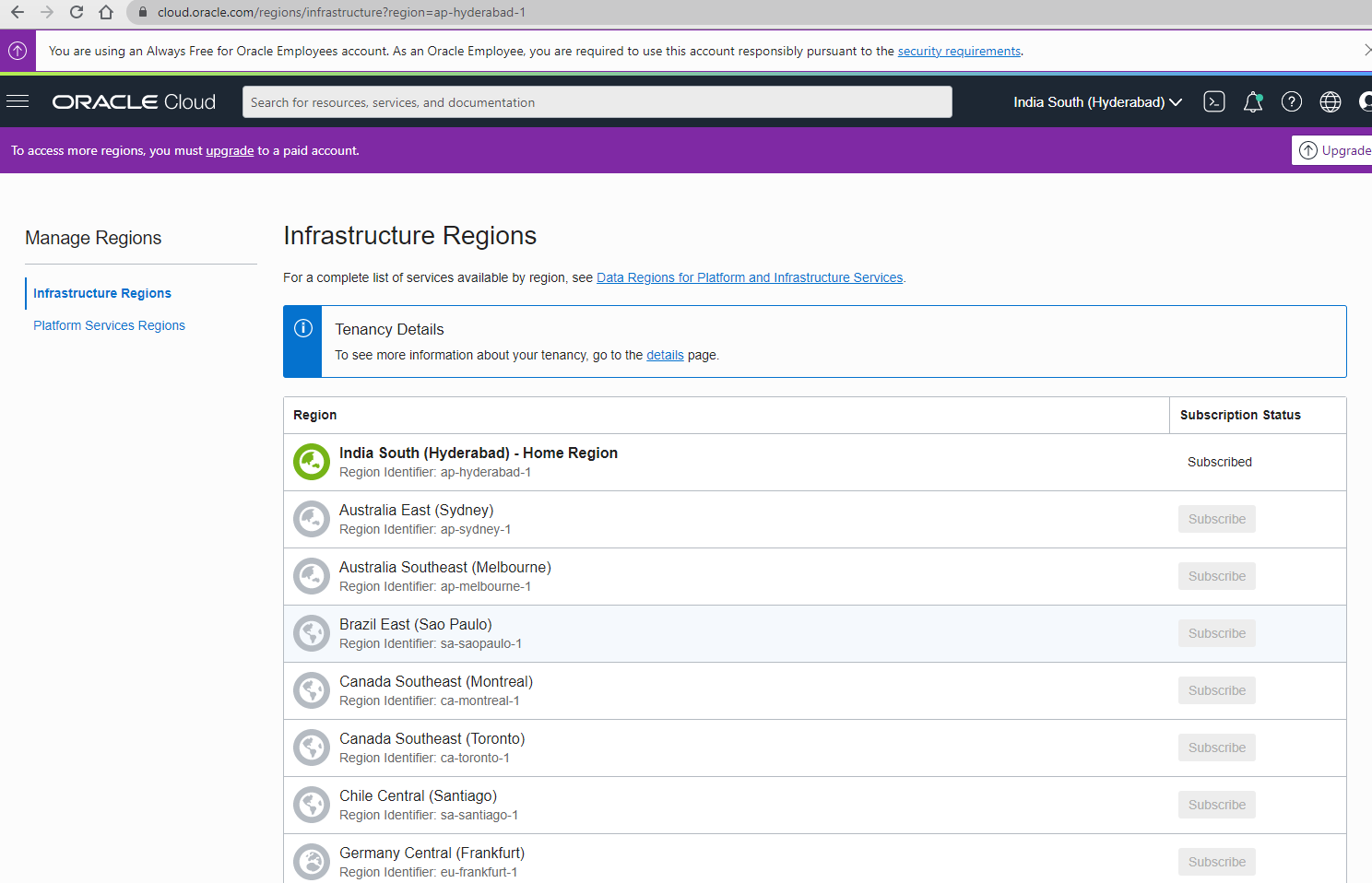
Task: Open the help question mark icon
Action: tap(1292, 101)
